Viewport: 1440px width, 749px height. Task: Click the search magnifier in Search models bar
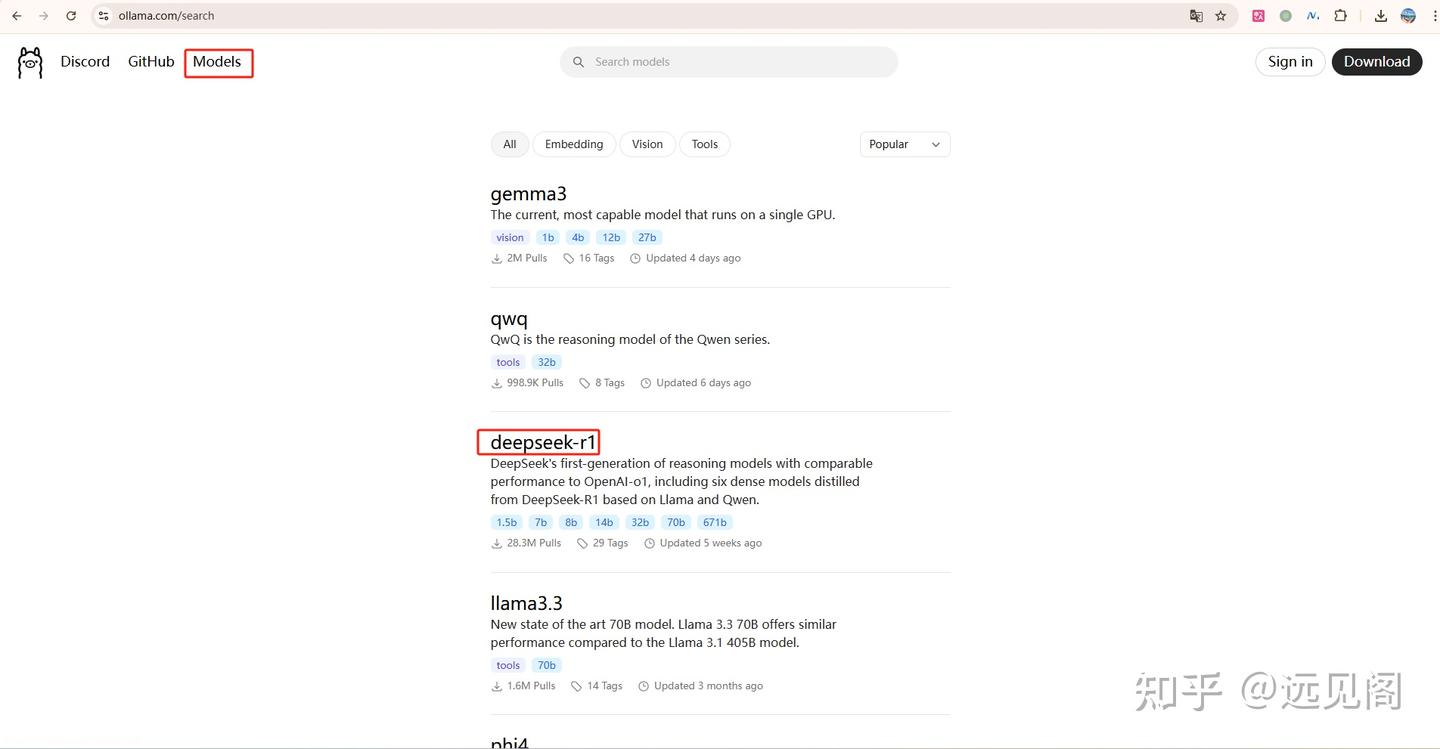point(578,61)
